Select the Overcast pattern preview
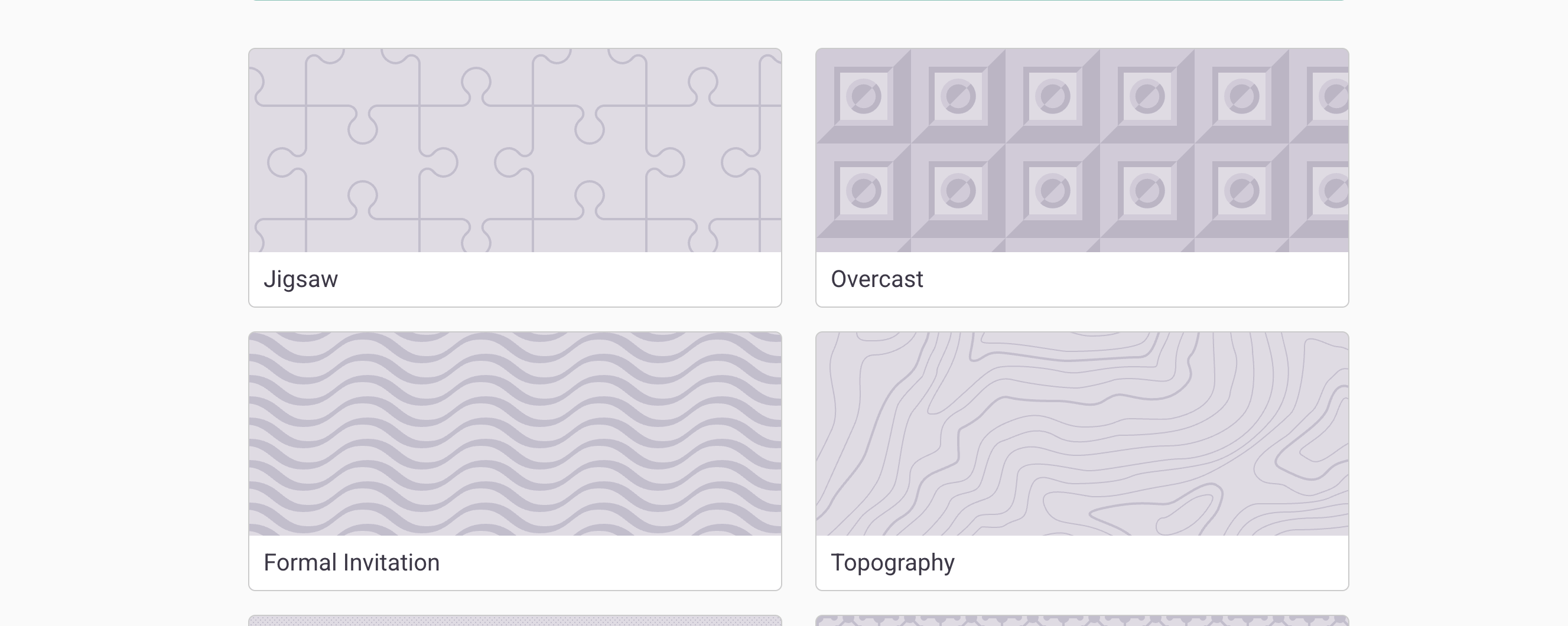 click(x=1082, y=150)
